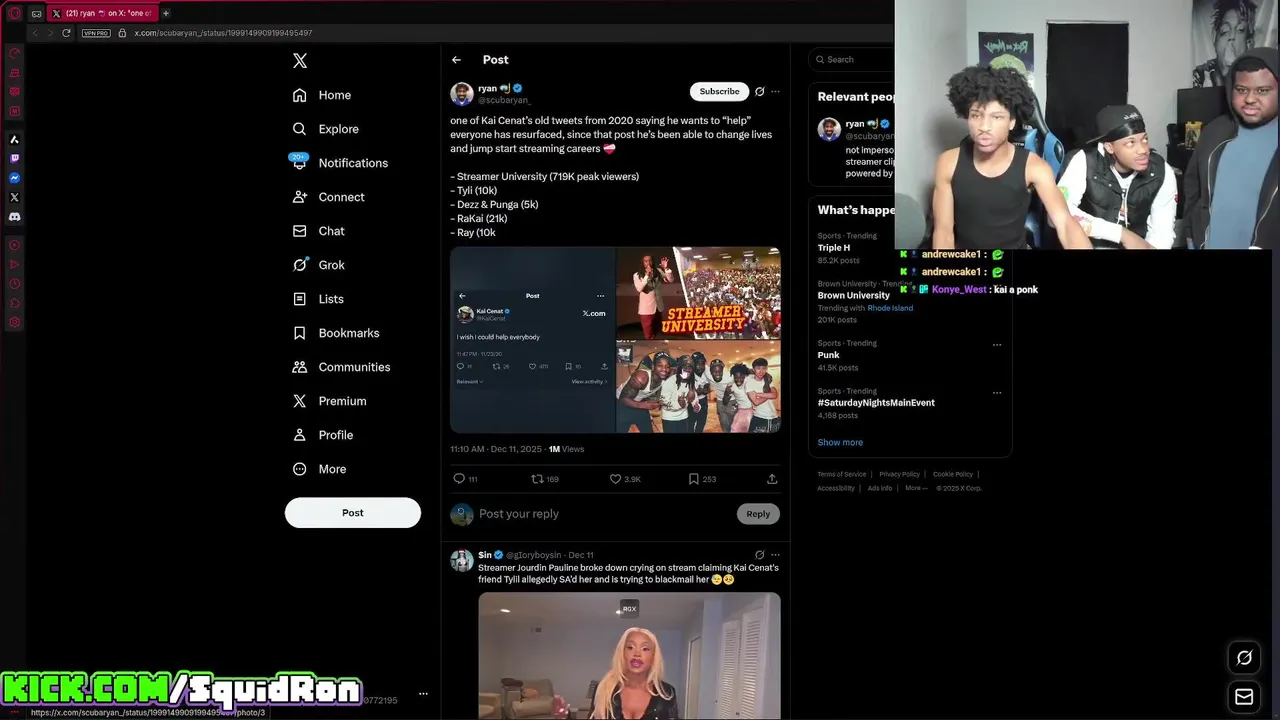Open History clock icon in browser sidebar
The height and width of the screenshot is (720, 1280).
click(14, 283)
